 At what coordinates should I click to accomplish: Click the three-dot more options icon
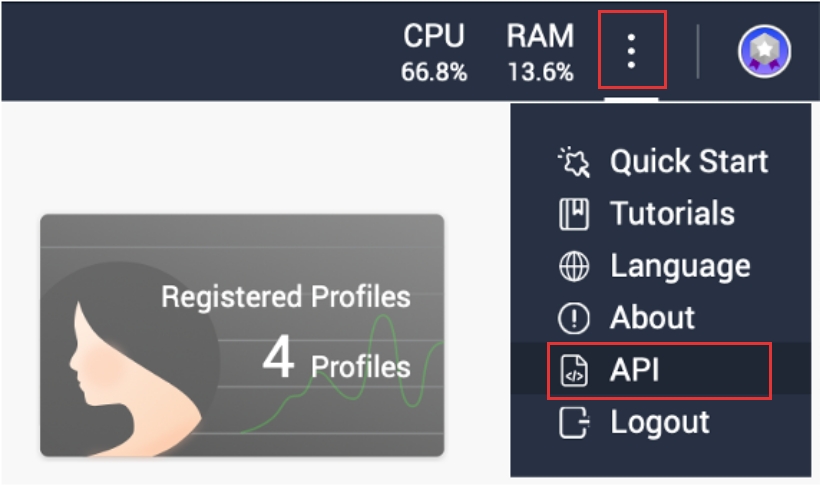click(x=631, y=51)
